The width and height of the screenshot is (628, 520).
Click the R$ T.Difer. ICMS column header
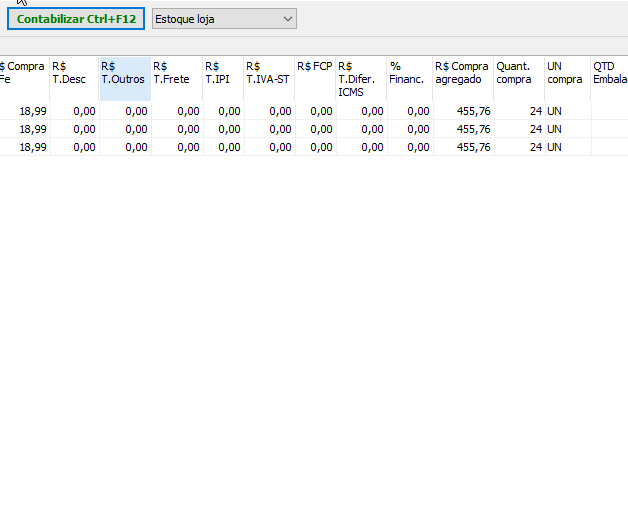361,78
